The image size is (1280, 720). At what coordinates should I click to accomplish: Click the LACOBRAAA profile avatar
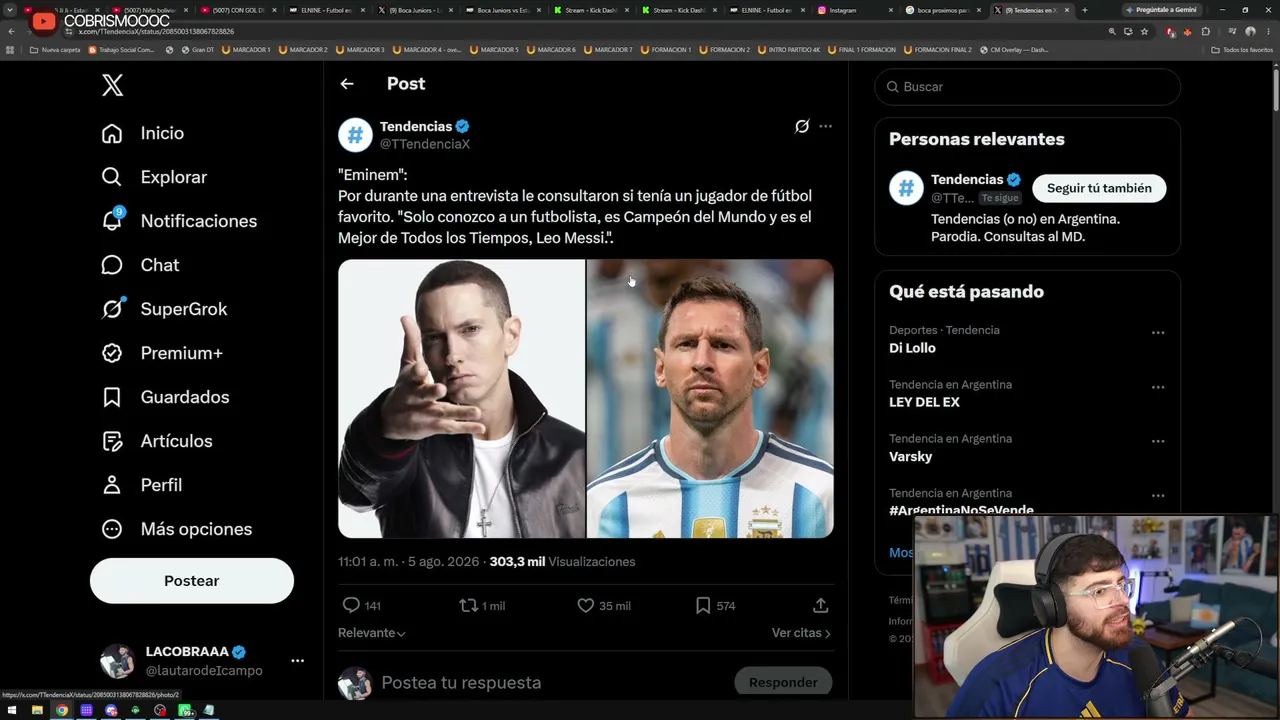click(117, 661)
